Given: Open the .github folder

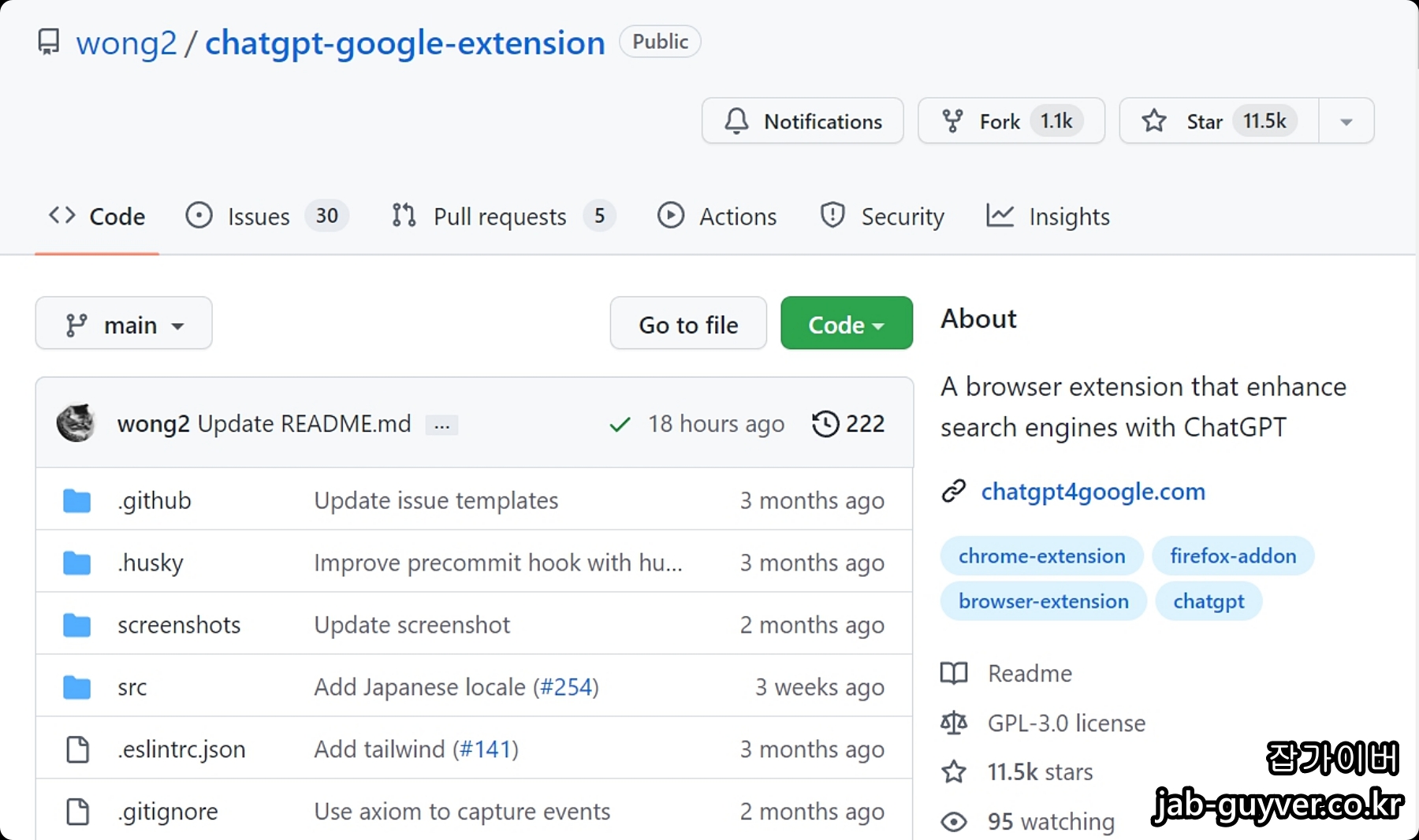Looking at the screenshot, I should (155, 500).
